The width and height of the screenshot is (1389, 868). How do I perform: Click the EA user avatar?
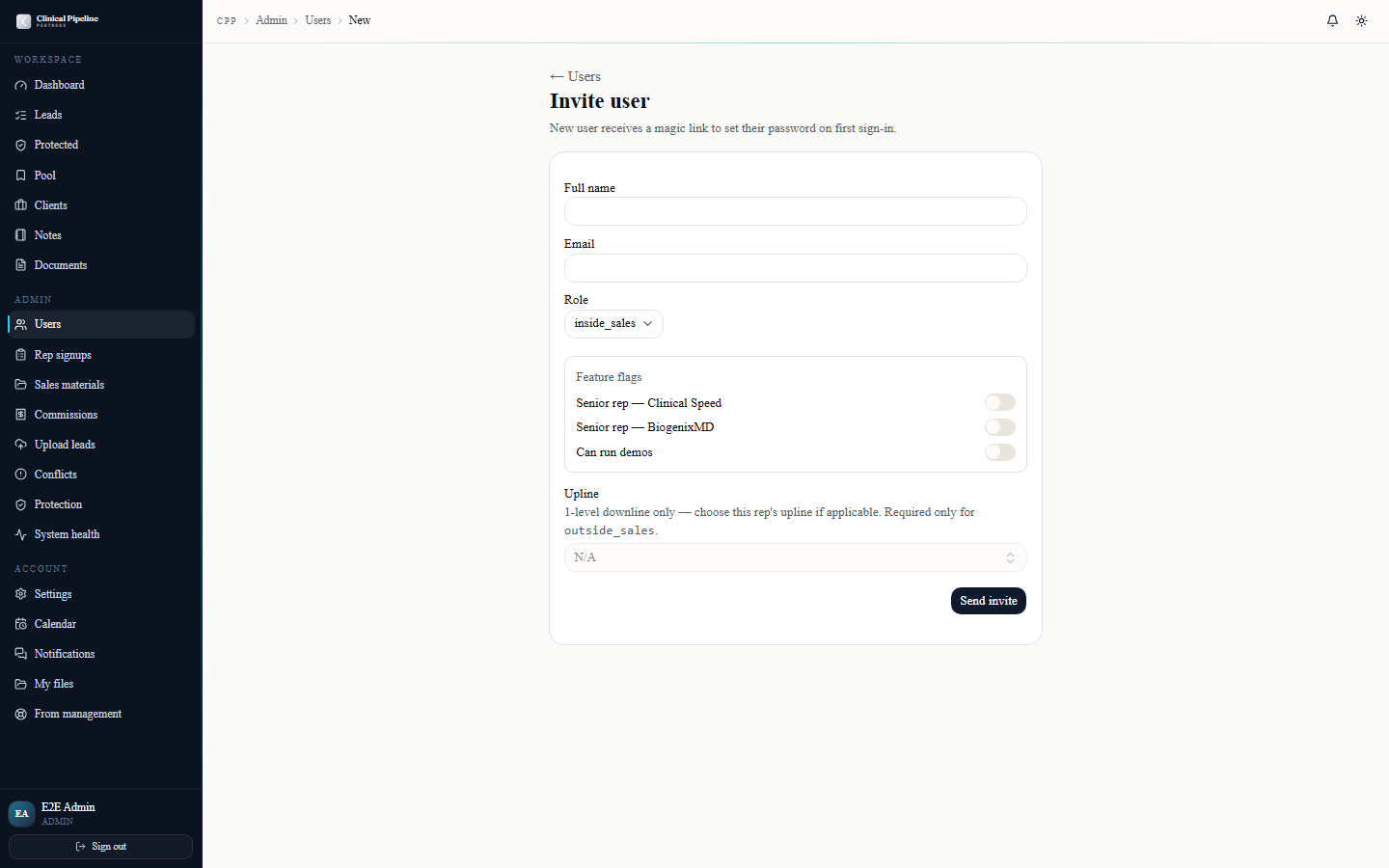(21, 813)
